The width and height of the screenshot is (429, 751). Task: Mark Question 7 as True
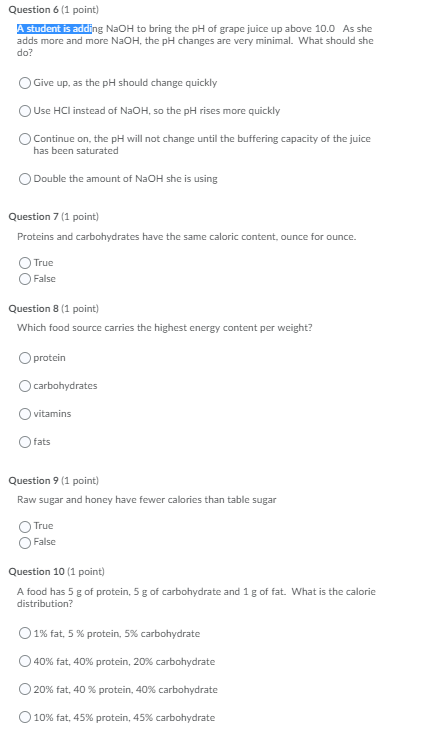(x=25, y=263)
